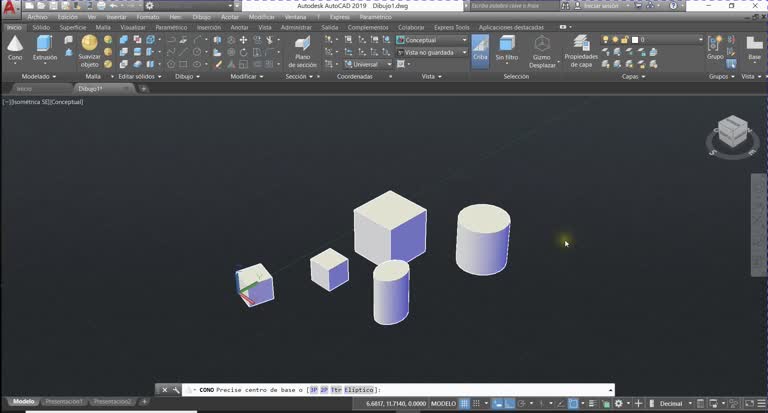Click the Modelo layout tab
The height and width of the screenshot is (413, 768).
(24, 402)
